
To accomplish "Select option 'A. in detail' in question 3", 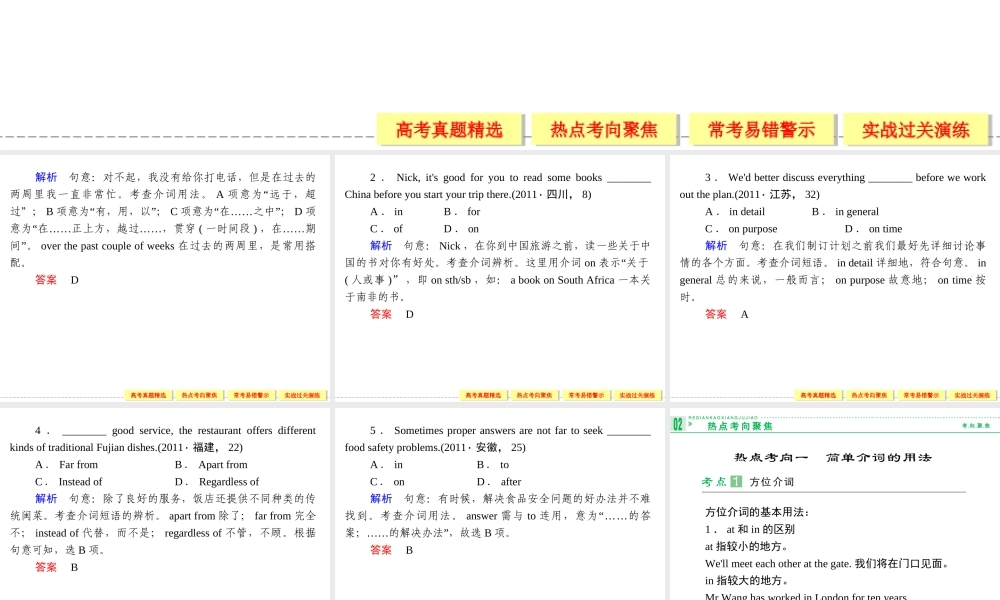I will click(735, 212).
